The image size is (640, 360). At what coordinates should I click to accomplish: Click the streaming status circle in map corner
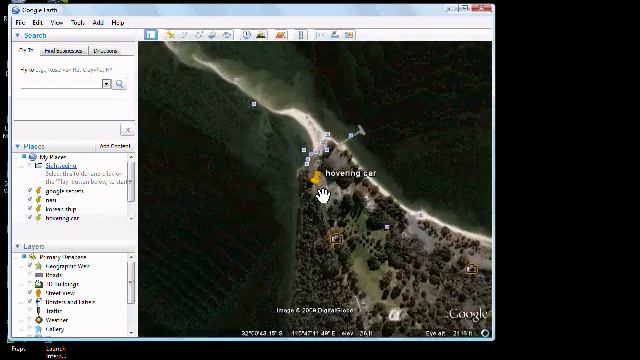click(x=484, y=333)
